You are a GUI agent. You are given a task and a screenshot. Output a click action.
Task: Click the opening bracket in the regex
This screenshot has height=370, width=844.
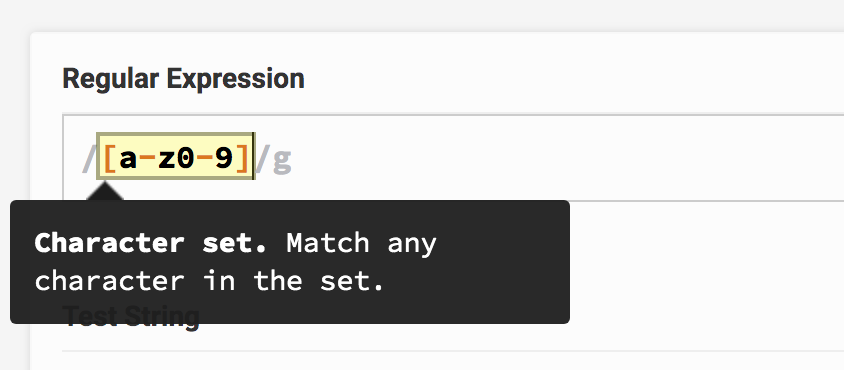click(109, 158)
